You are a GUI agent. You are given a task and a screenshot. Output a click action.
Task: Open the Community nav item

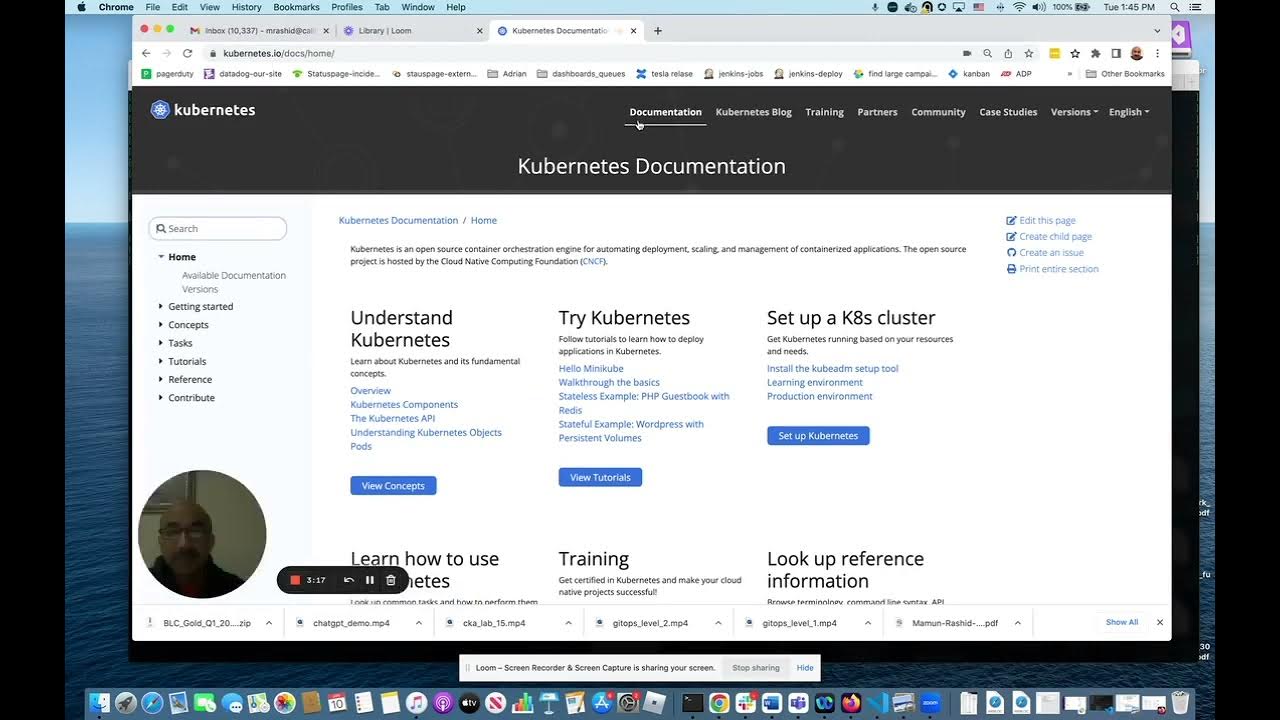(938, 112)
